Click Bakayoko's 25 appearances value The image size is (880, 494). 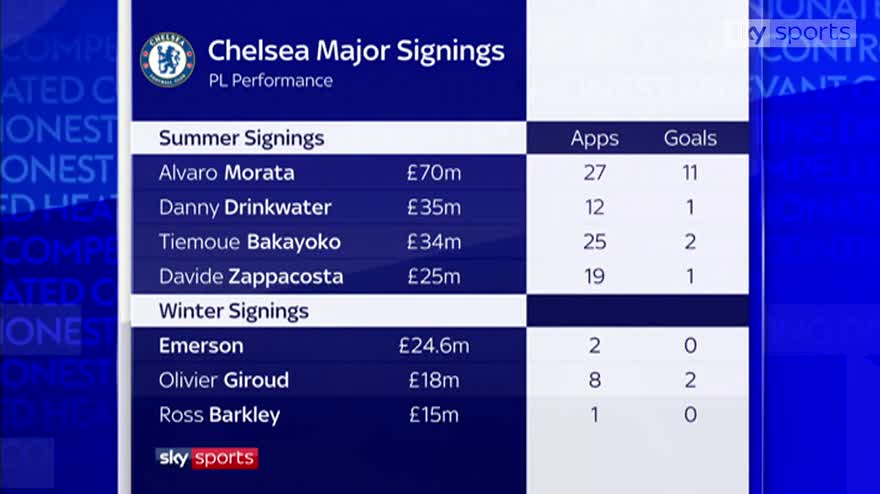click(x=594, y=242)
